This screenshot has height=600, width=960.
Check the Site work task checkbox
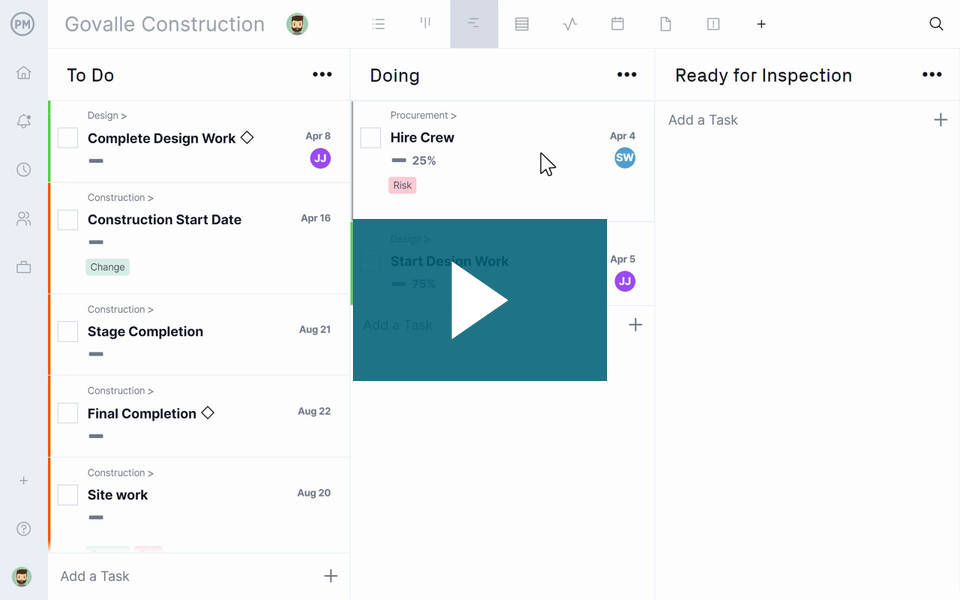(x=67, y=494)
